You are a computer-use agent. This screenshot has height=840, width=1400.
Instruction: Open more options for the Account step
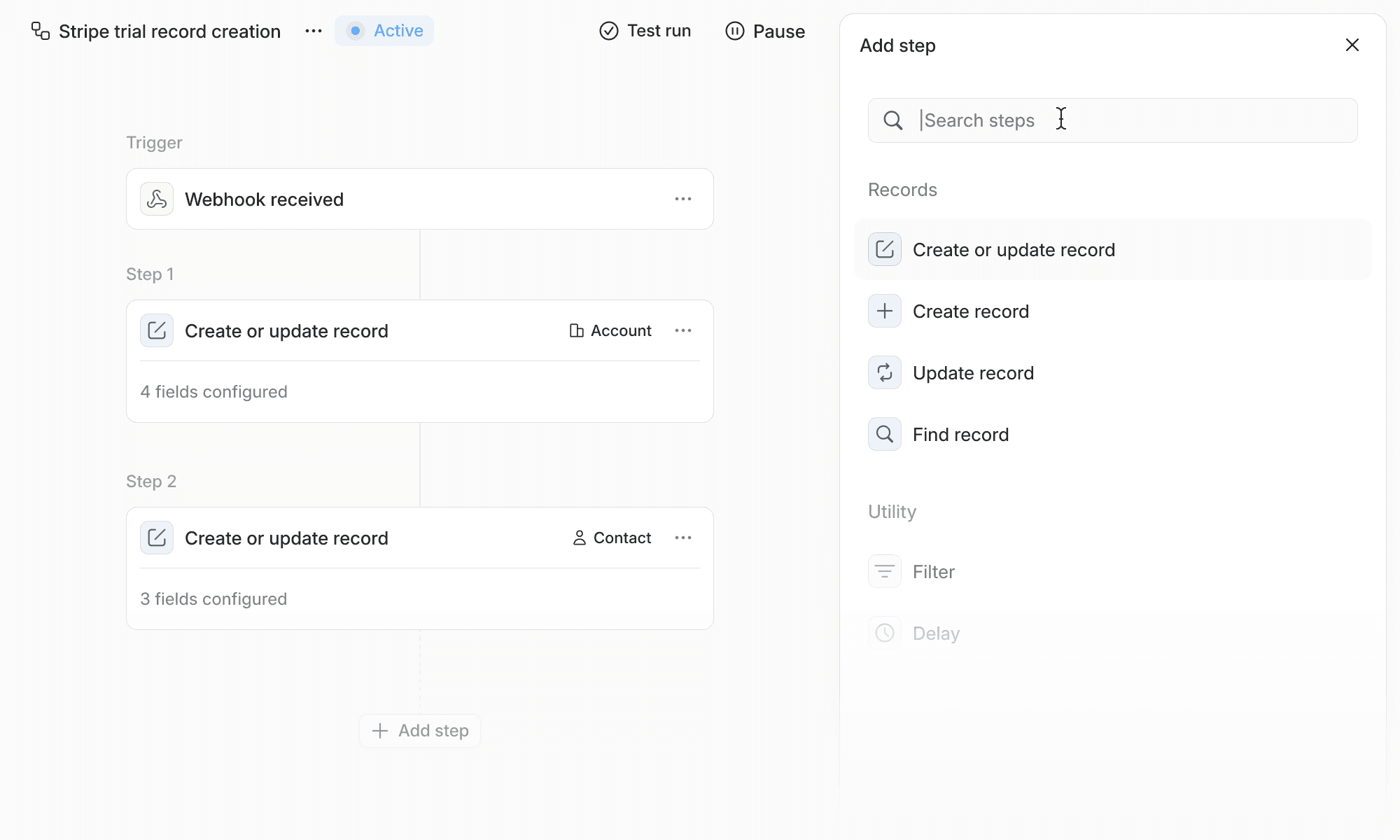pos(683,331)
